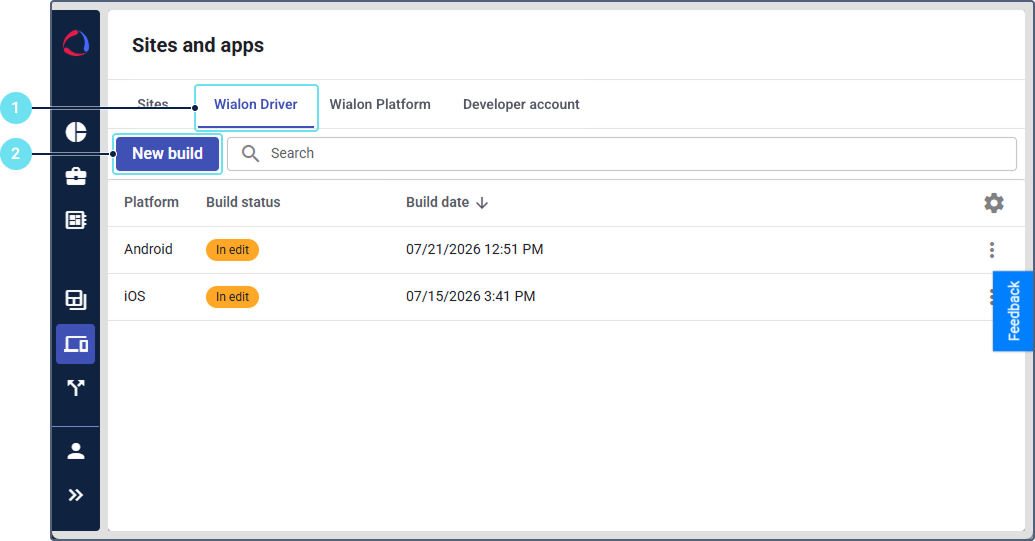
Task: Open the Android row three-dot menu
Action: pyautogui.click(x=991, y=249)
